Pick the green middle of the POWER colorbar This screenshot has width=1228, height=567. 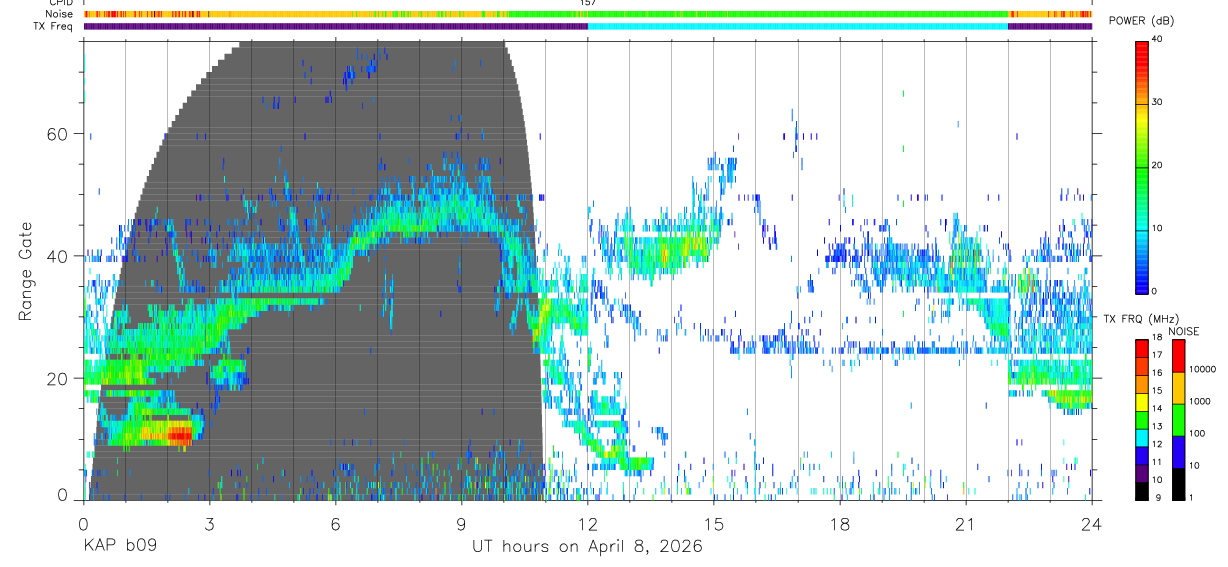tap(1141, 165)
